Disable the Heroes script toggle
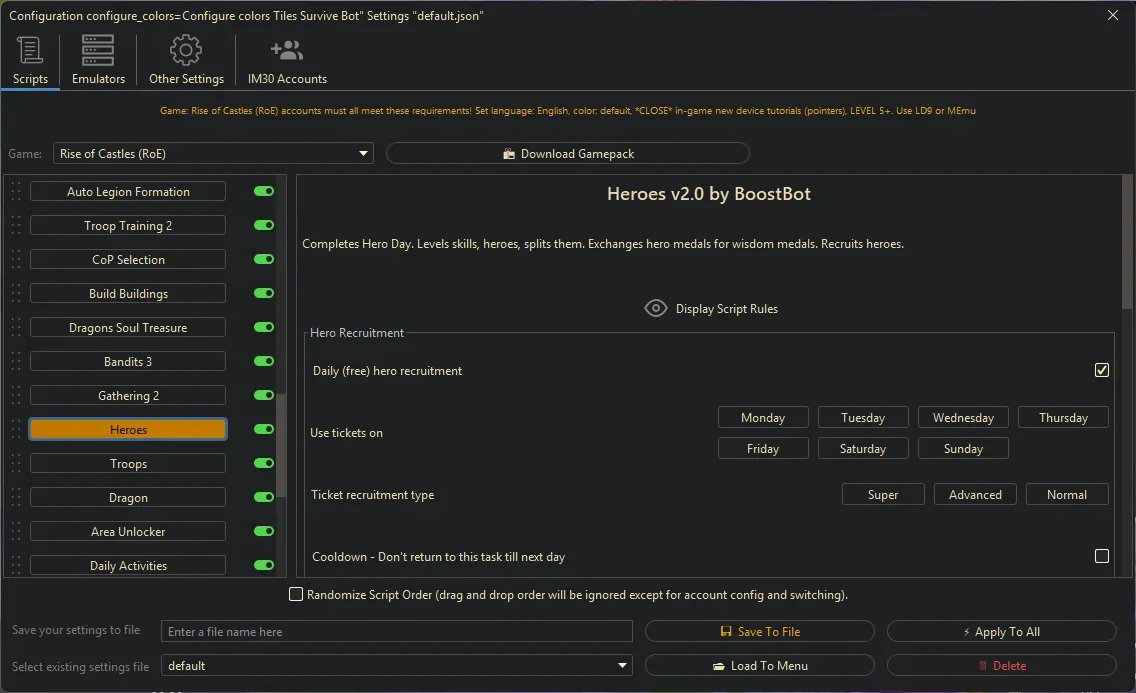 click(x=264, y=429)
